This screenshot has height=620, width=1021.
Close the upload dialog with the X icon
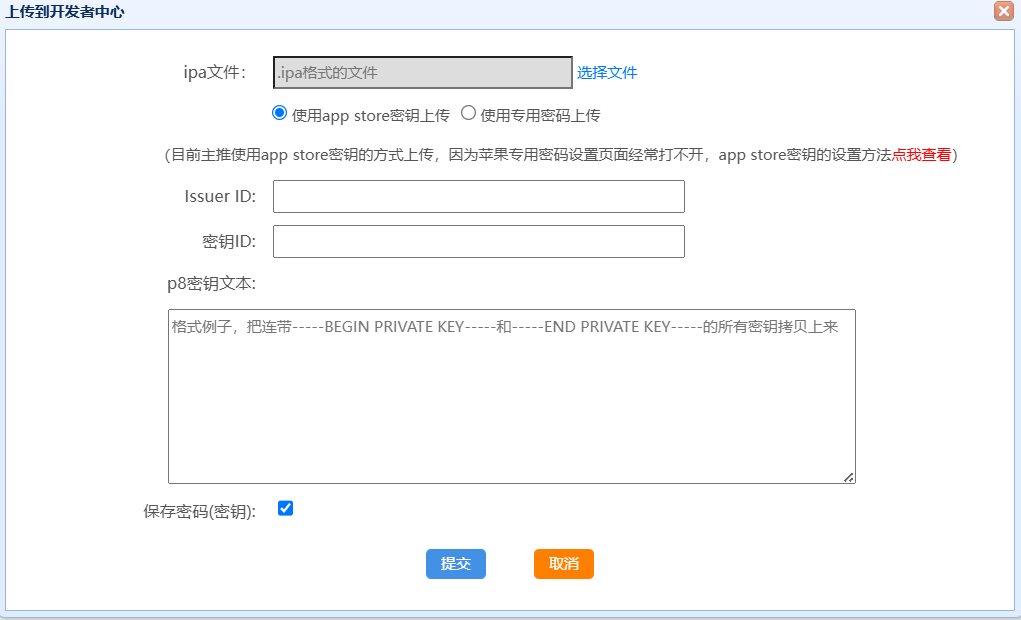pyautogui.click(x=1003, y=11)
